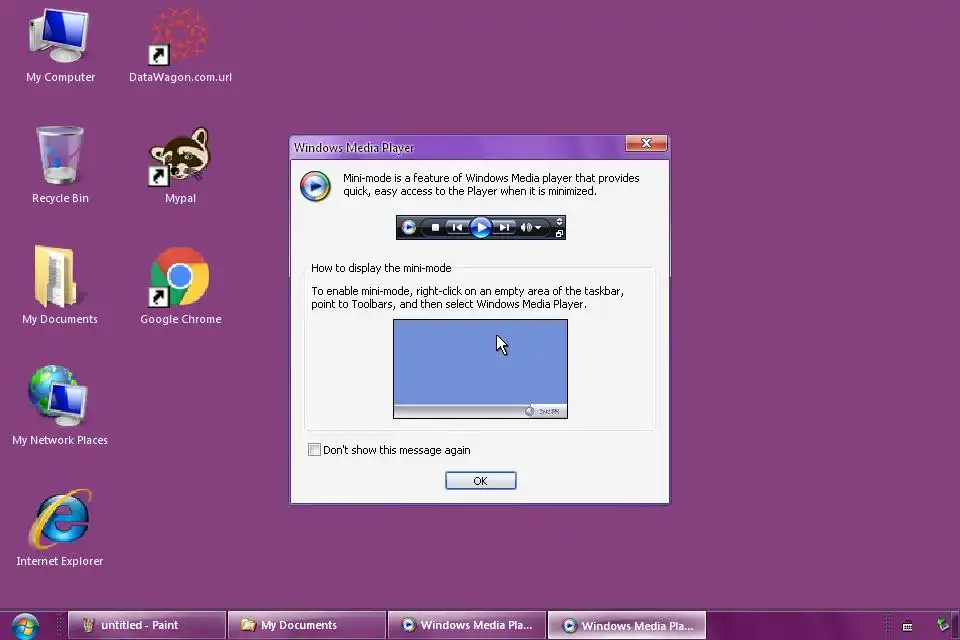Screen dimensions: 960x640
Task: Select the My Network Places icon
Action: point(60,405)
